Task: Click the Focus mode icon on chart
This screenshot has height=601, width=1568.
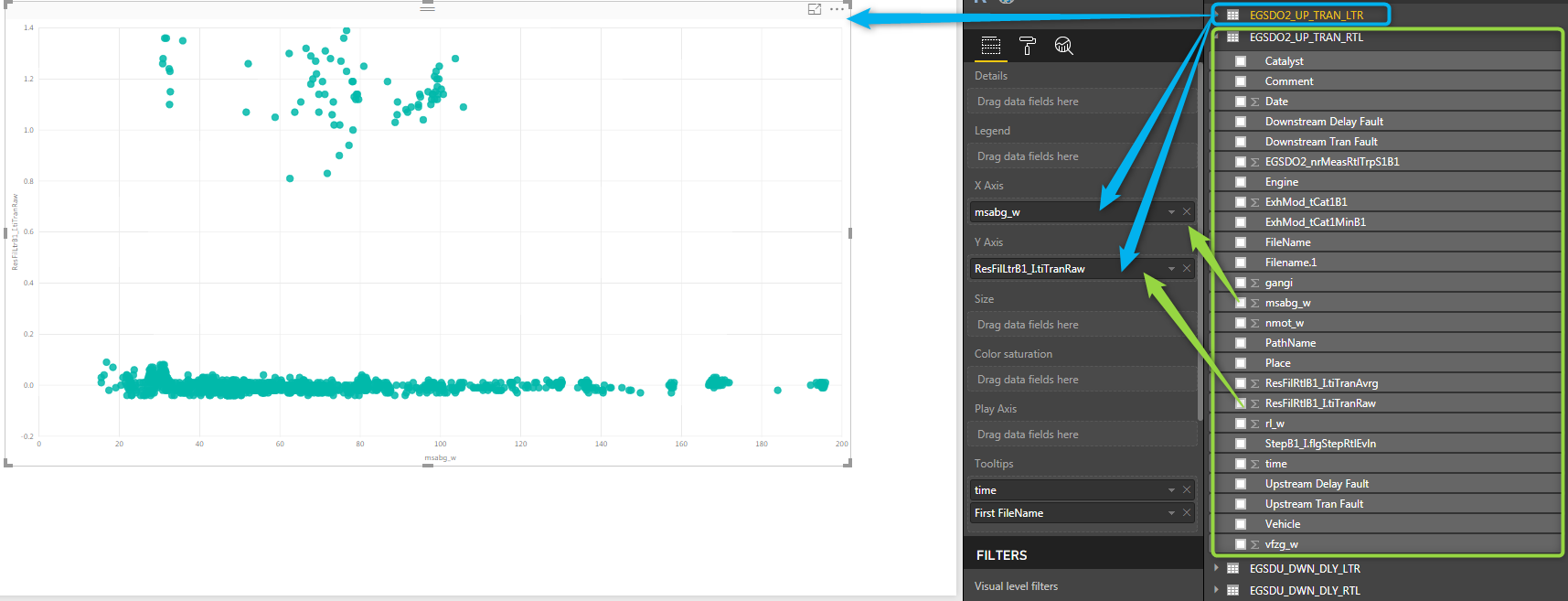Action: [x=815, y=9]
